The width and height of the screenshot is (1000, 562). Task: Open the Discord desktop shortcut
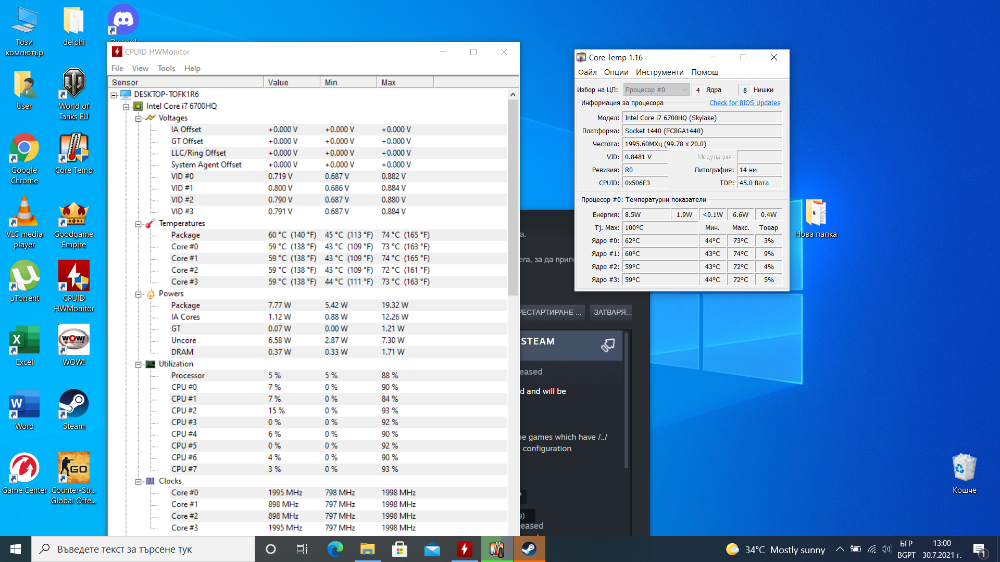(x=122, y=20)
